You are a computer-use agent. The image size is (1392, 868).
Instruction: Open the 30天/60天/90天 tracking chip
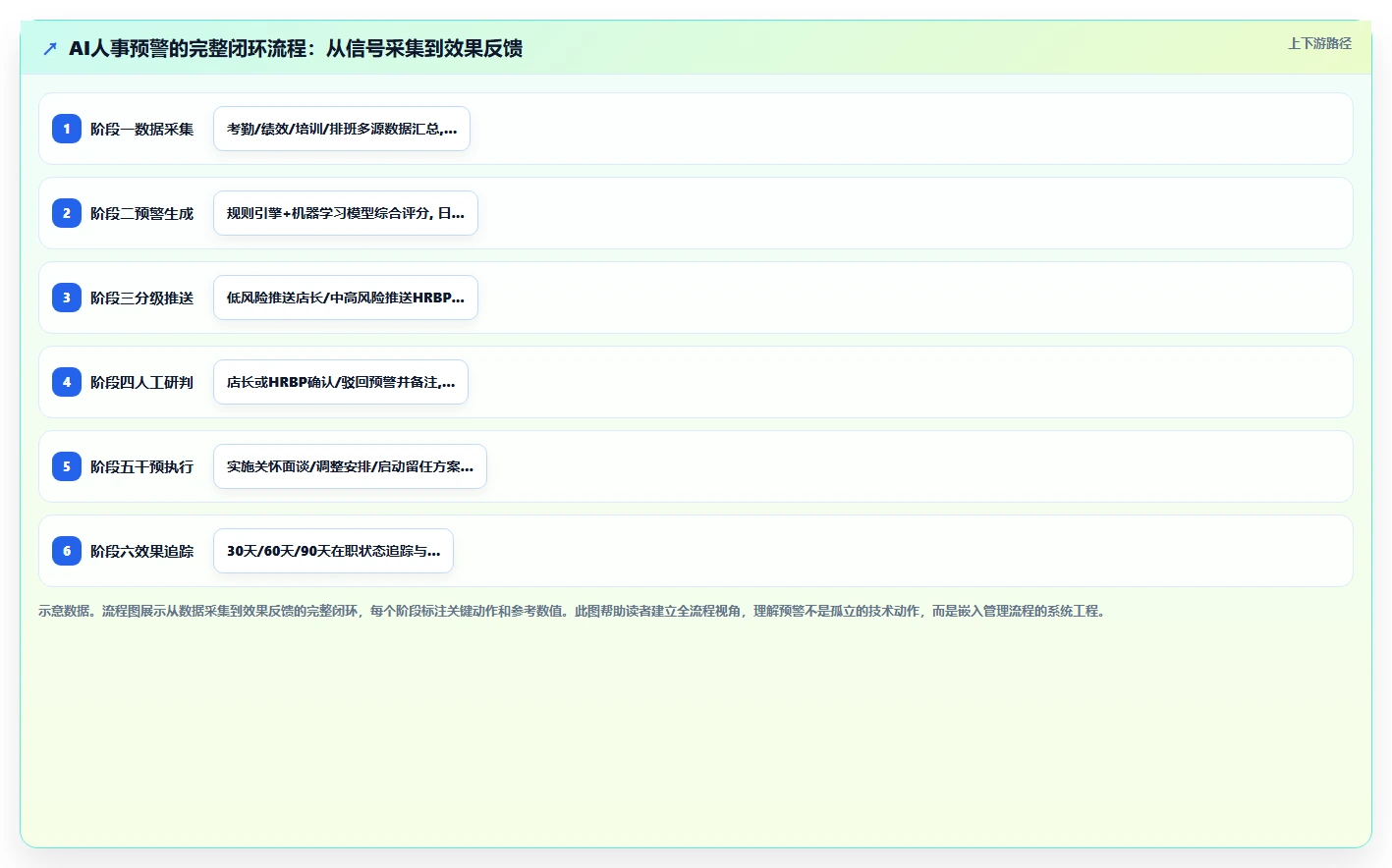click(333, 551)
